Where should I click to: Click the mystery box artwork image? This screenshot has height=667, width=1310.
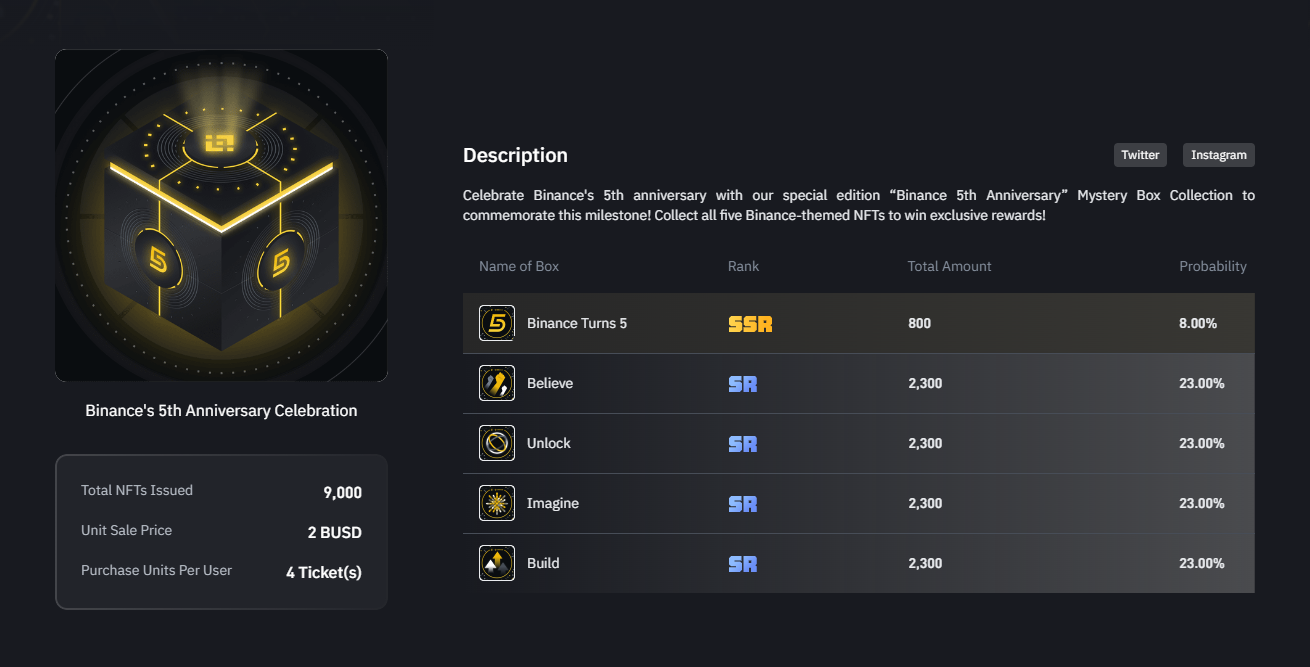(221, 216)
